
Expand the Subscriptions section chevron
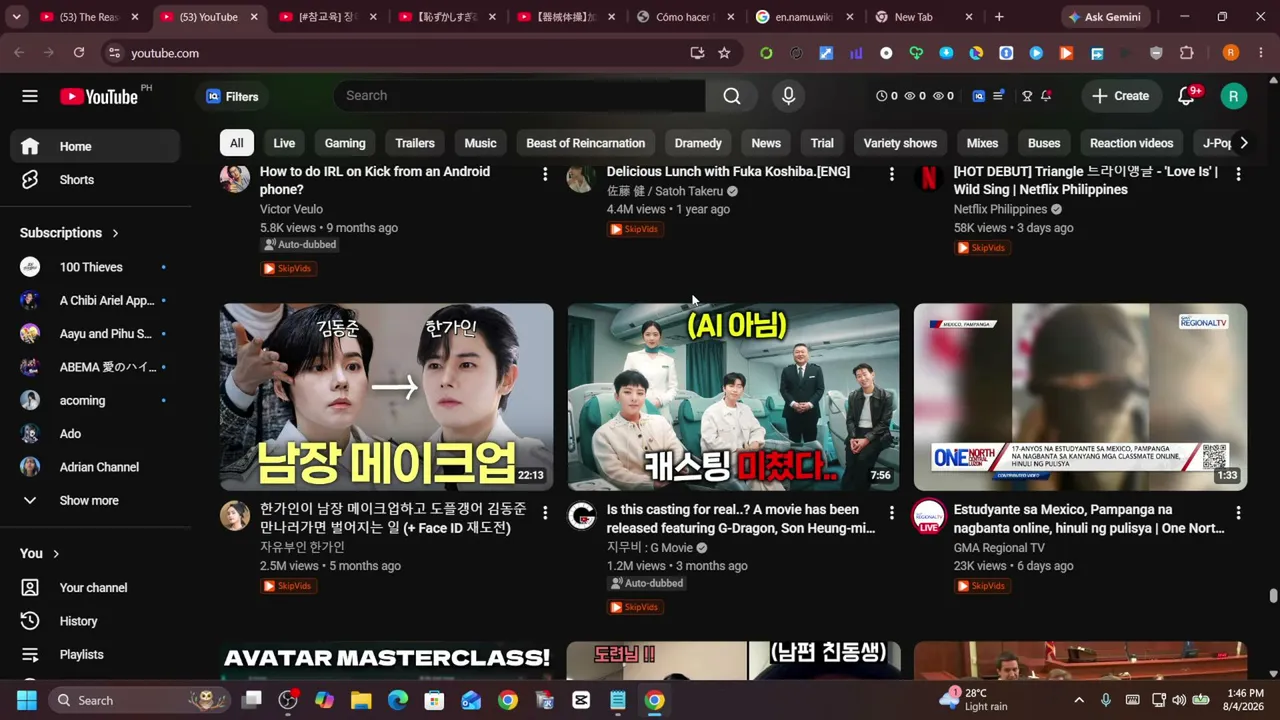click(115, 233)
